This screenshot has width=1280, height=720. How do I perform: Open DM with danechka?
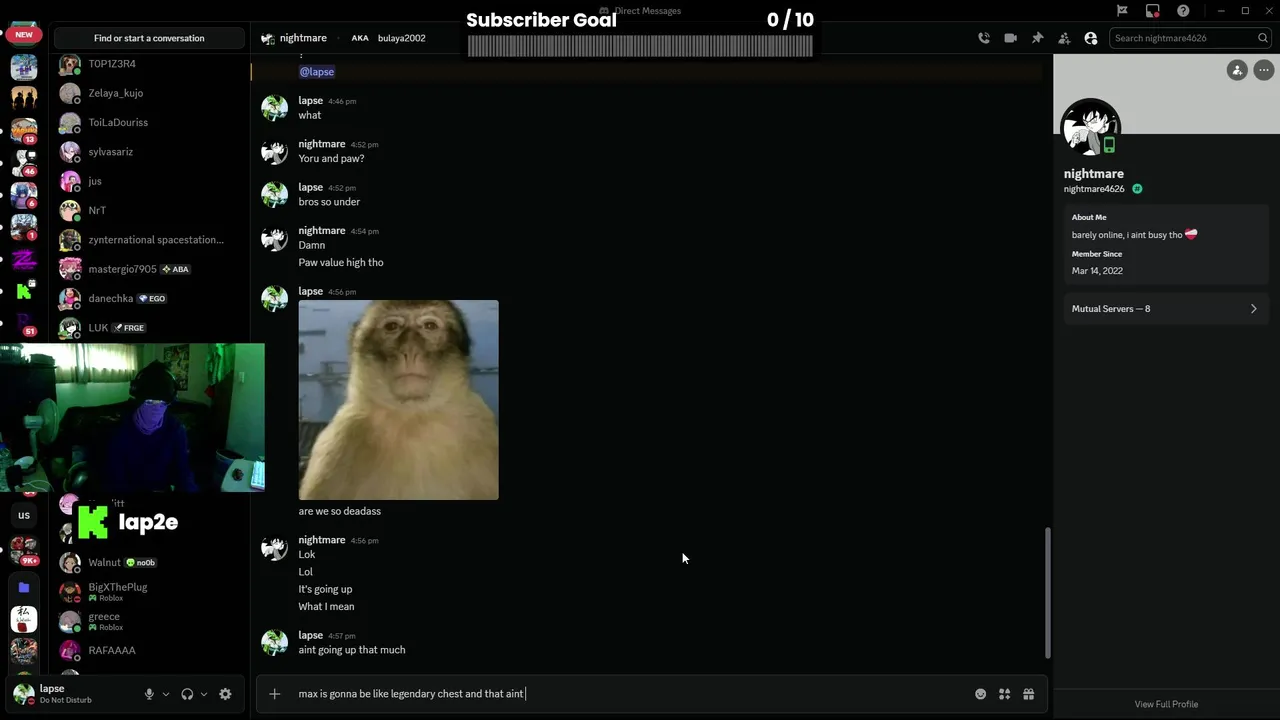[149, 298]
